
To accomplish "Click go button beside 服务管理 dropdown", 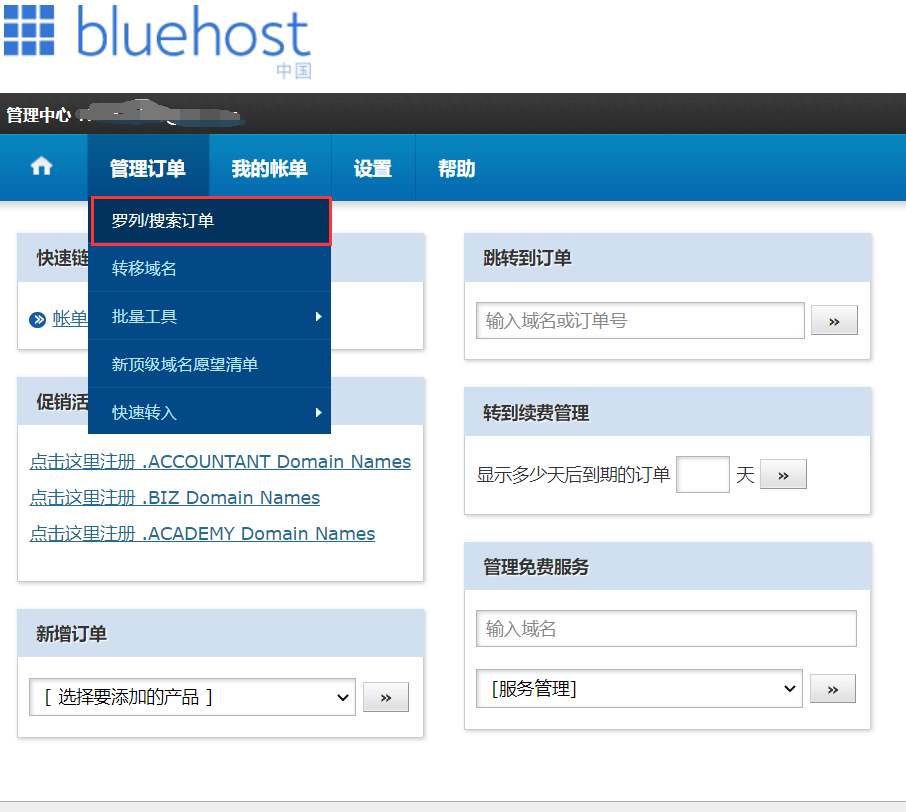I will pos(833,688).
